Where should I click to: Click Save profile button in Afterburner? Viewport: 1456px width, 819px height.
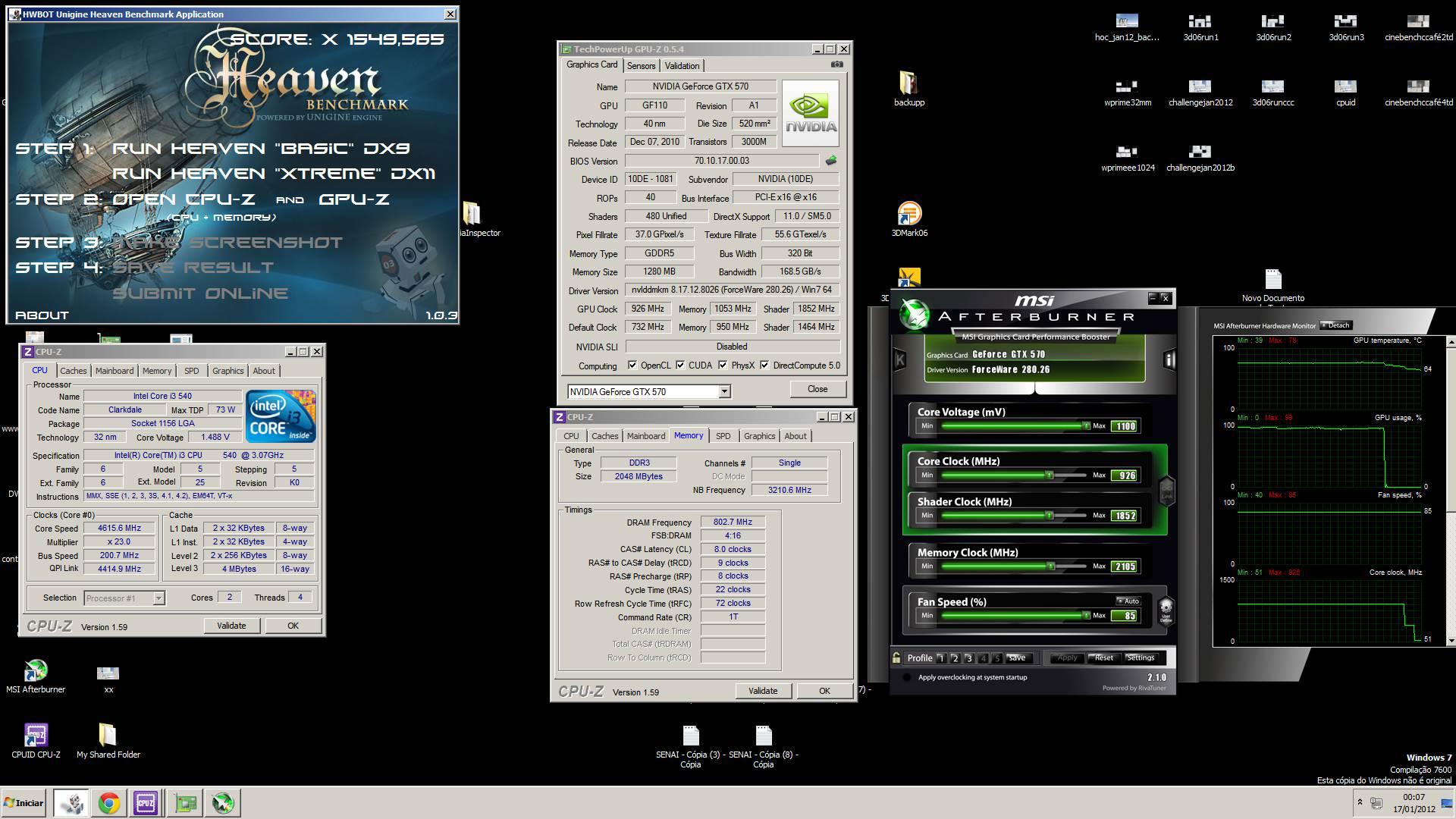click(1017, 658)
